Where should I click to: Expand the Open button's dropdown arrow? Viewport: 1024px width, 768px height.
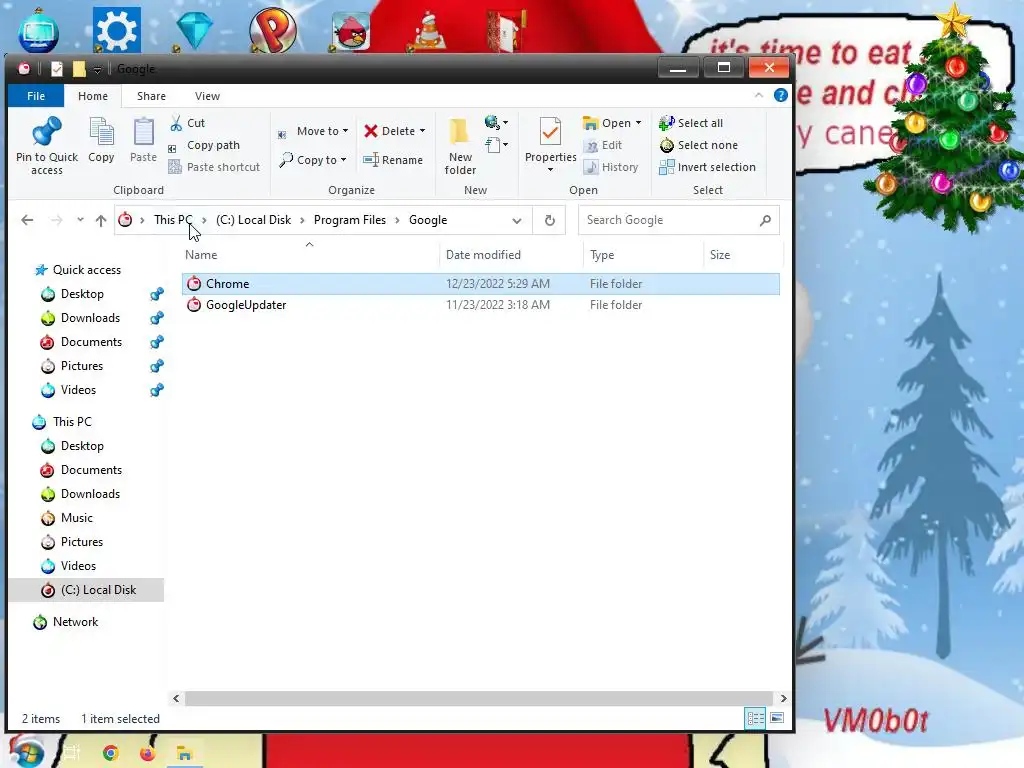(639, 123)
